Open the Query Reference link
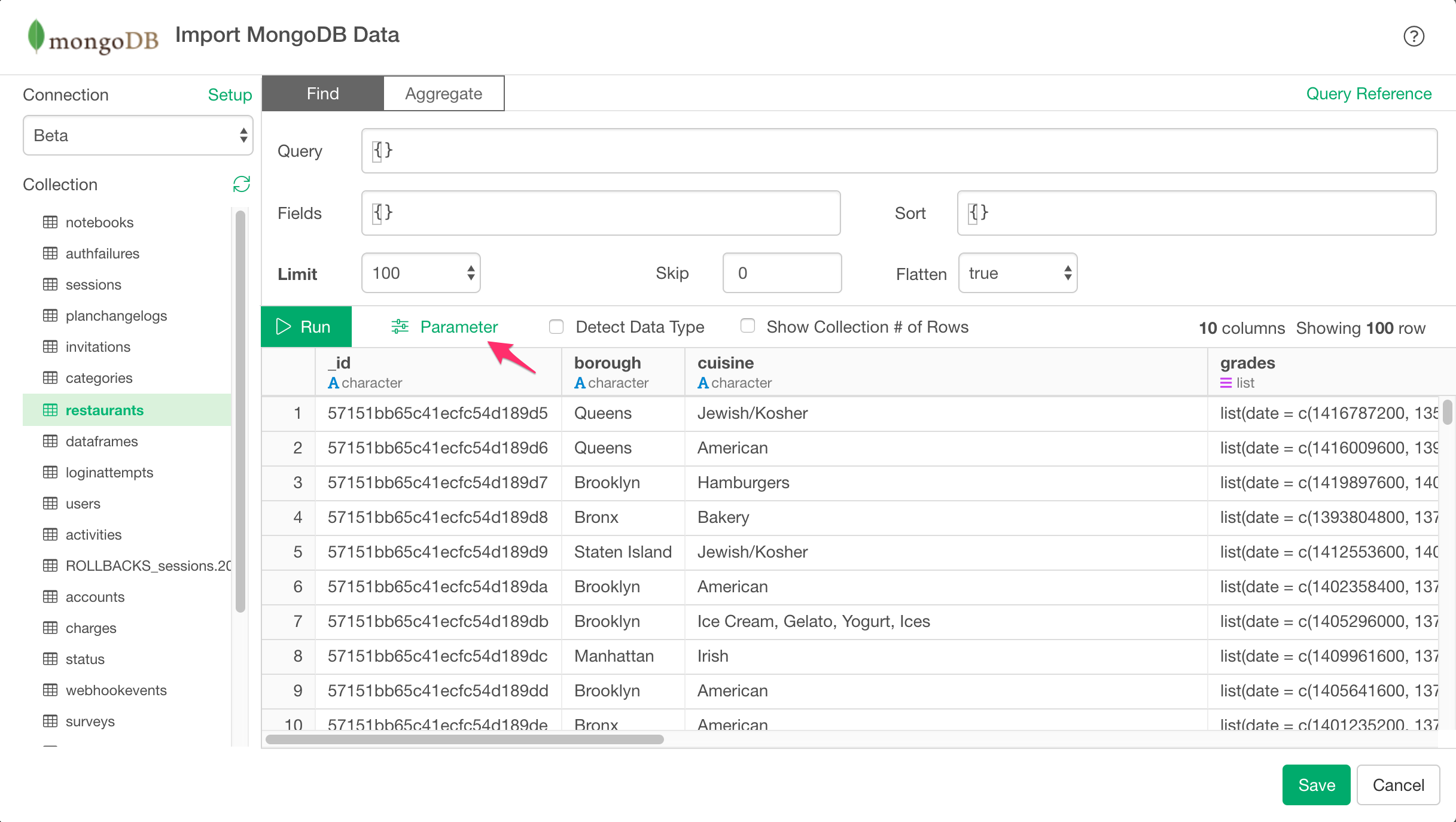This screenshot has height=822, width=1456. click(x=1369, y=94)
